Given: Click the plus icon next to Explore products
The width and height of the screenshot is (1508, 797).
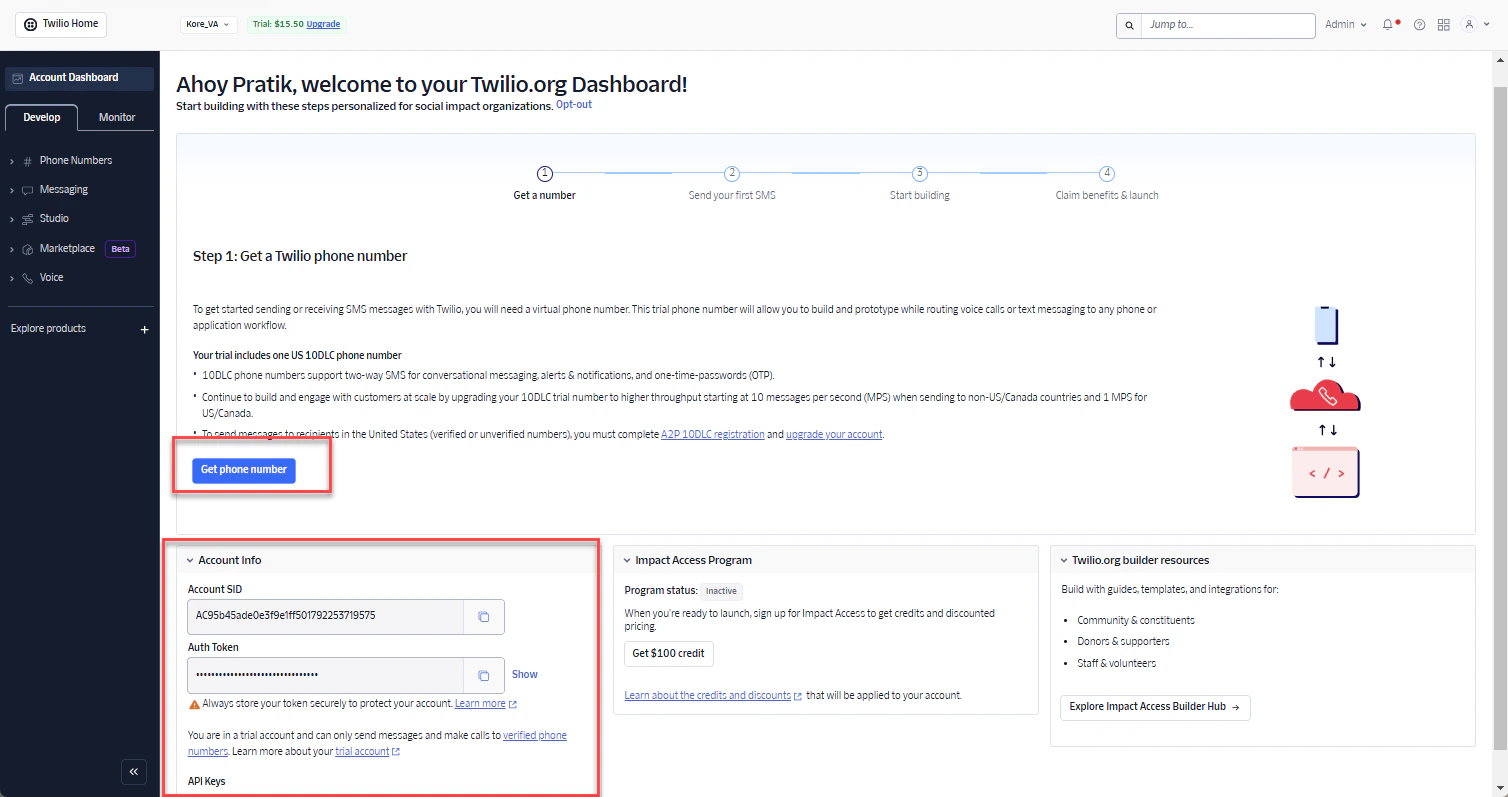Looking at the screenshot, I should click(x=144, y=329).
